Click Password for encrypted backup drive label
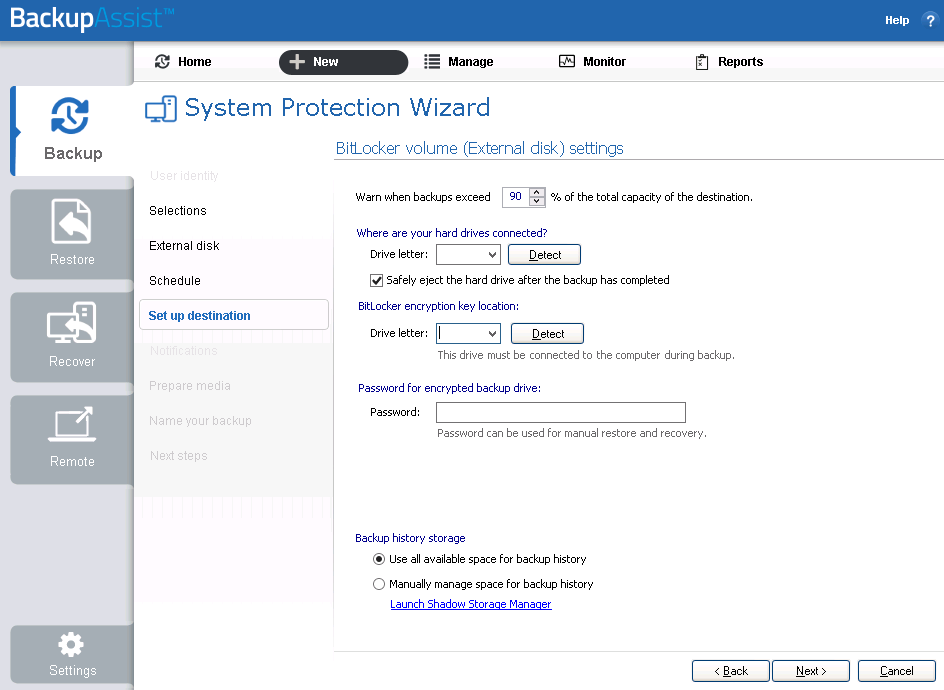This screenshot has width=944, height=690. pyautogui.click(x=449, y=388)
